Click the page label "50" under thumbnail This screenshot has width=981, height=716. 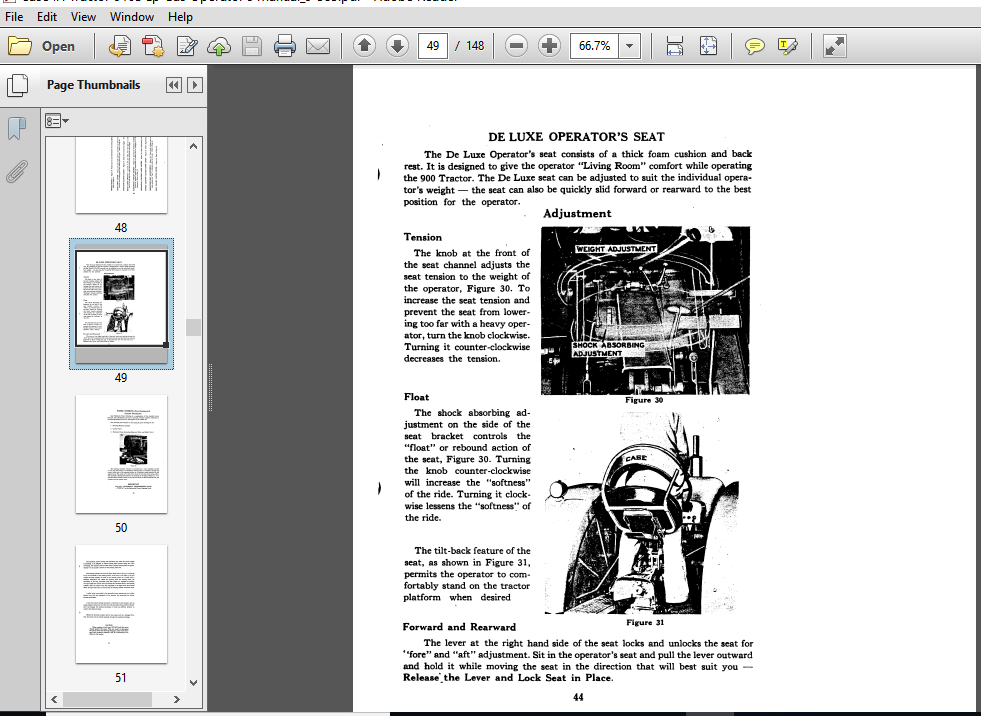click(121, 528)
